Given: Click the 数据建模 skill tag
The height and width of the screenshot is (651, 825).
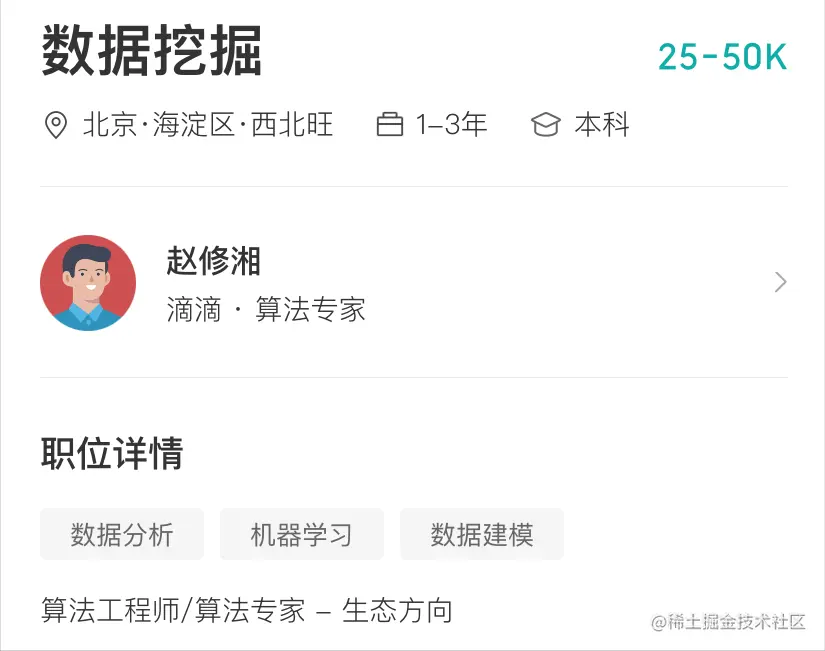Looking at the screenshot, I should click(482, 534).
